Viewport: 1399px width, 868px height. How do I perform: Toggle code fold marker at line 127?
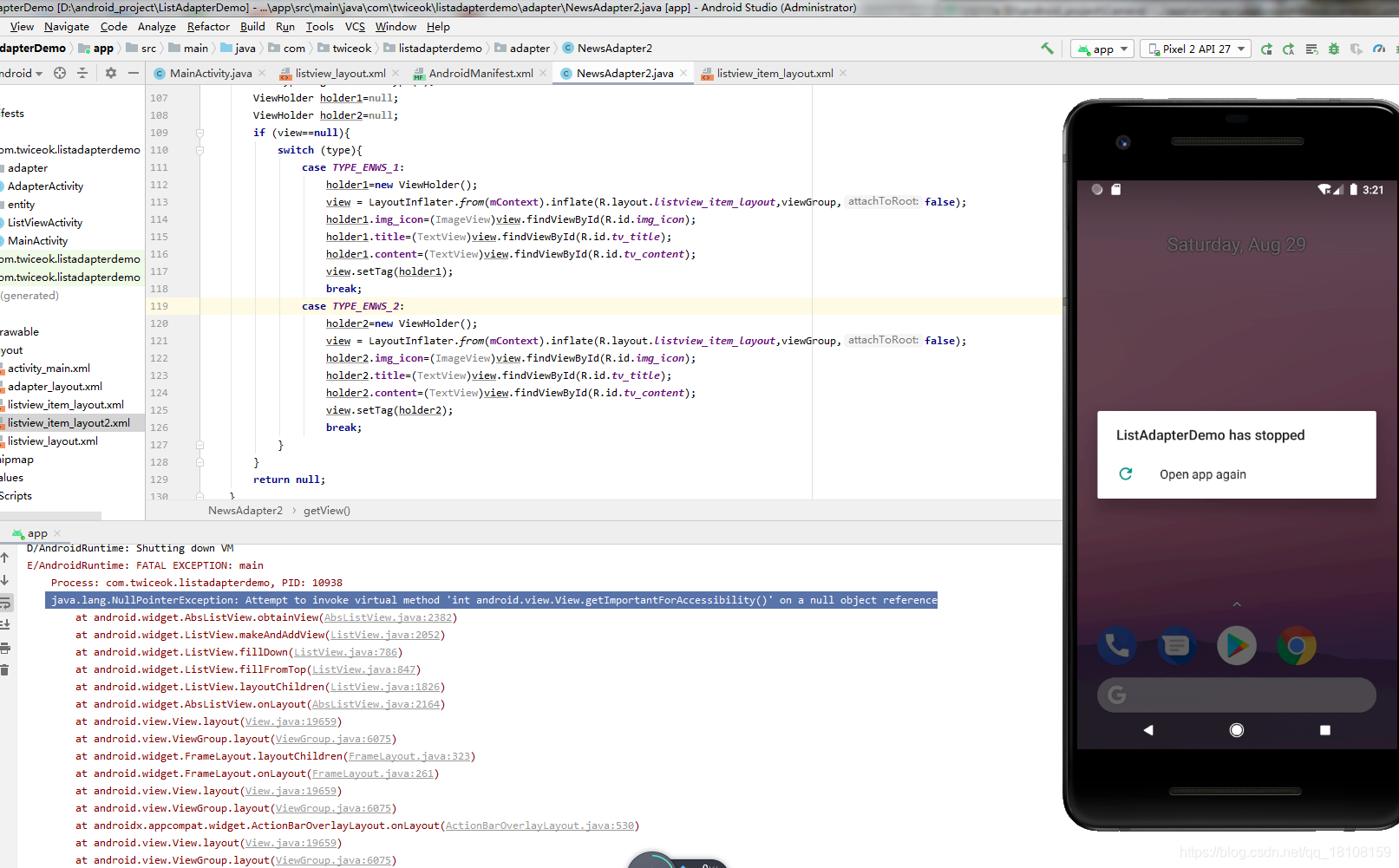pos(199,445)
